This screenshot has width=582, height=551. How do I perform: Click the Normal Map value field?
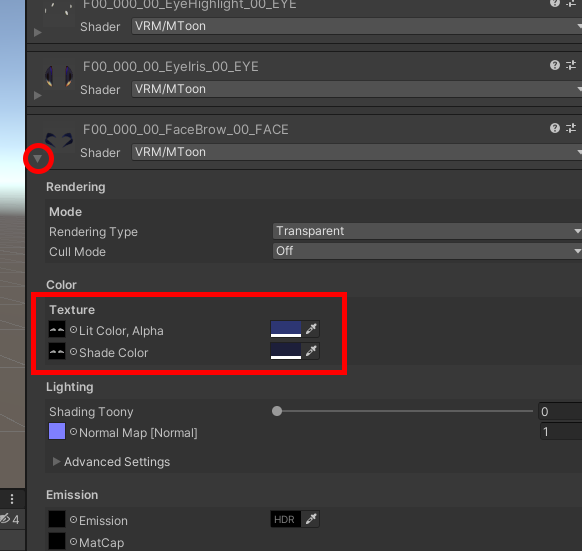561,432
